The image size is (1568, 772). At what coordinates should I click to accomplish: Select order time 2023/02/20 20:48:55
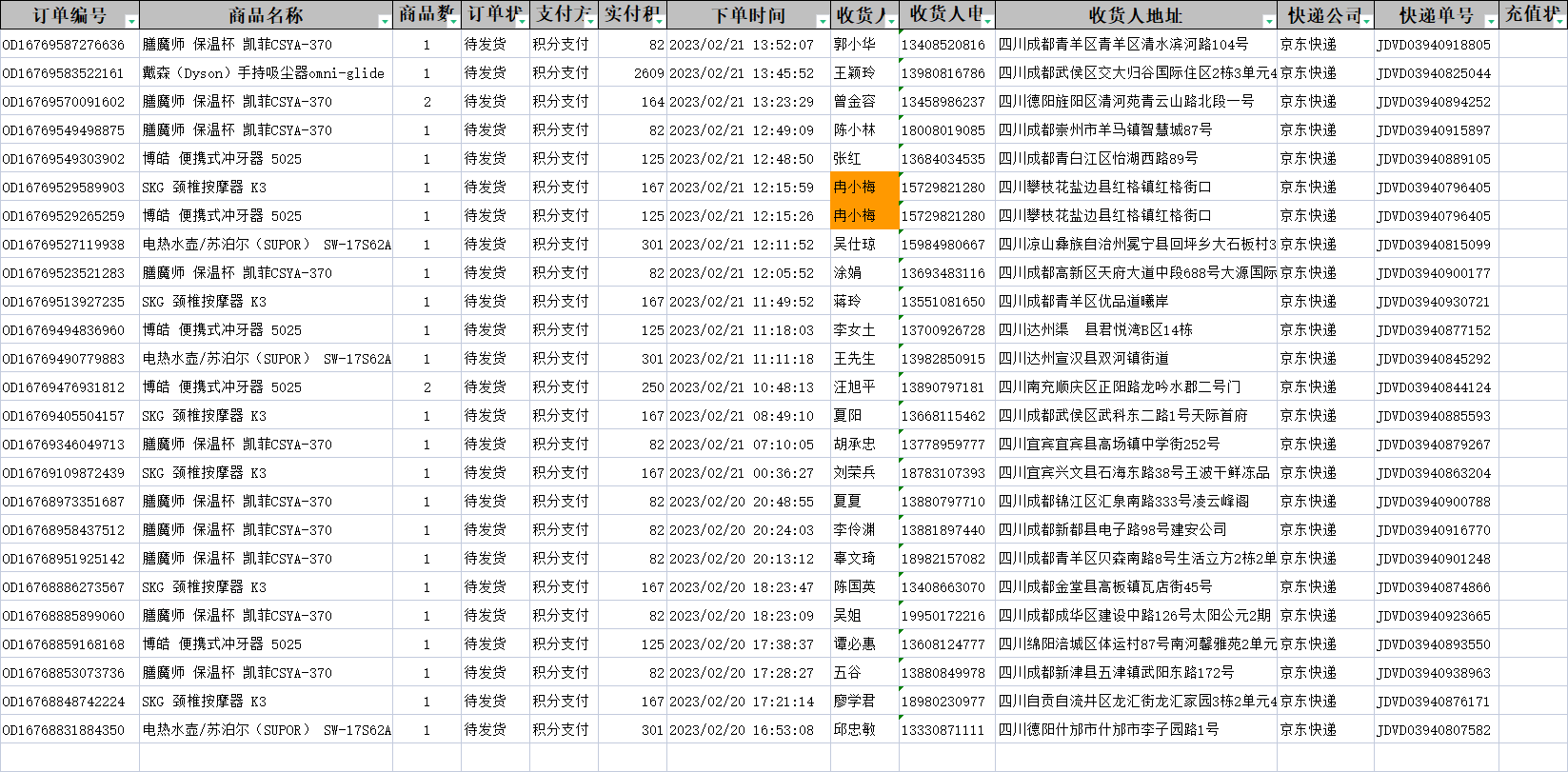point(748,502)
